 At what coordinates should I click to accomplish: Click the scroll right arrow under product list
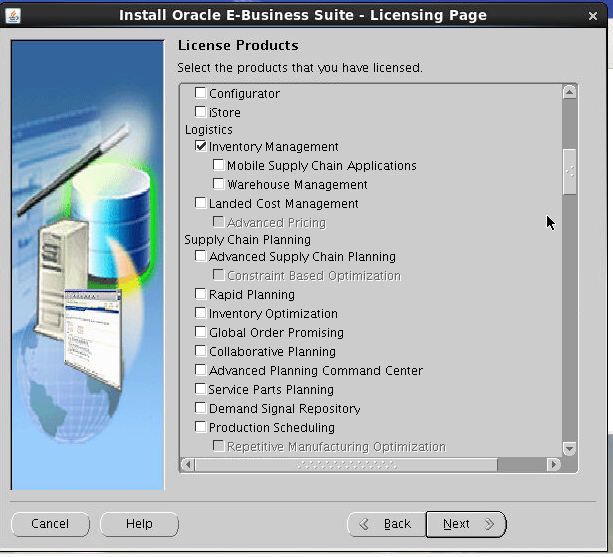pyautogui.click(x=553, y=465)
